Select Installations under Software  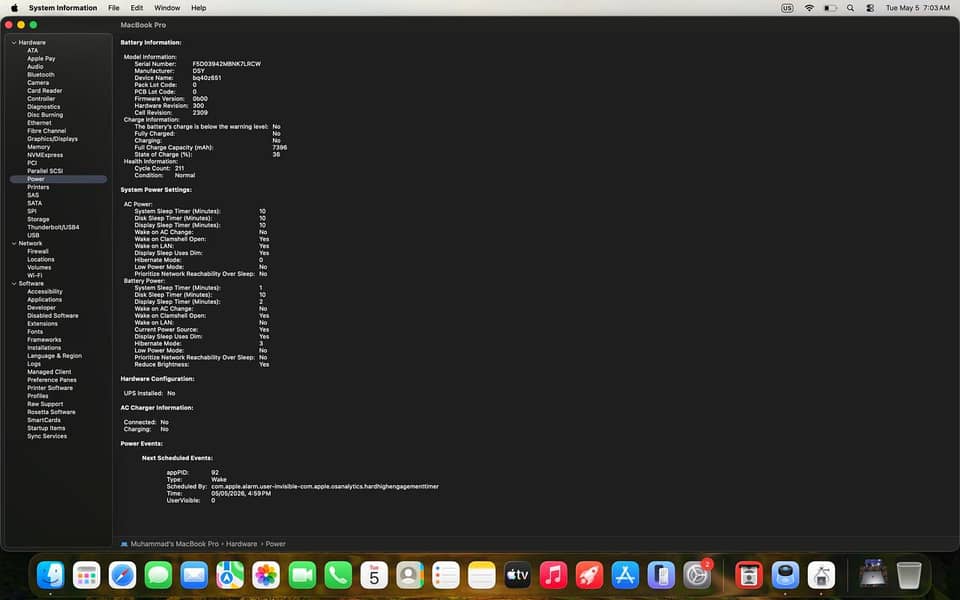point(44,348)
